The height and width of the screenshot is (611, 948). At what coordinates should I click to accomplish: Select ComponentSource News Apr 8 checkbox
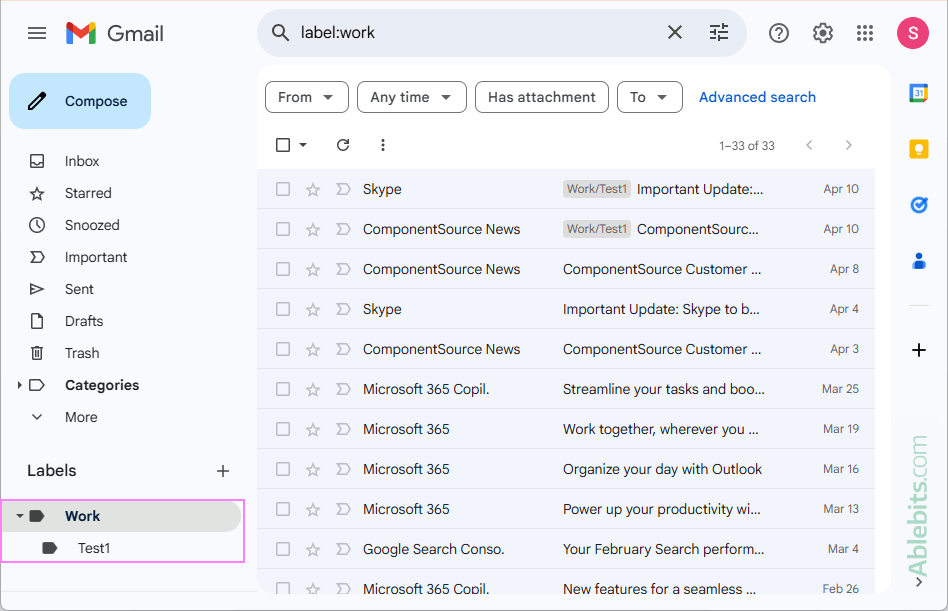282,269
